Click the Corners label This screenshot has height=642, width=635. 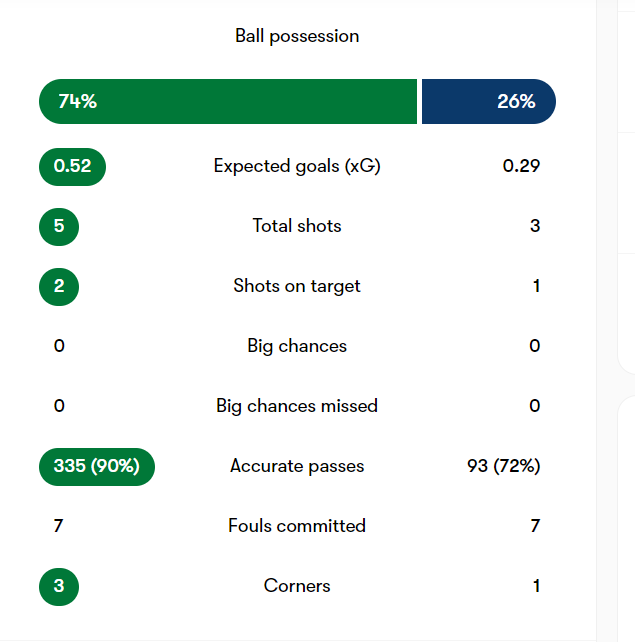click(297, 586)
